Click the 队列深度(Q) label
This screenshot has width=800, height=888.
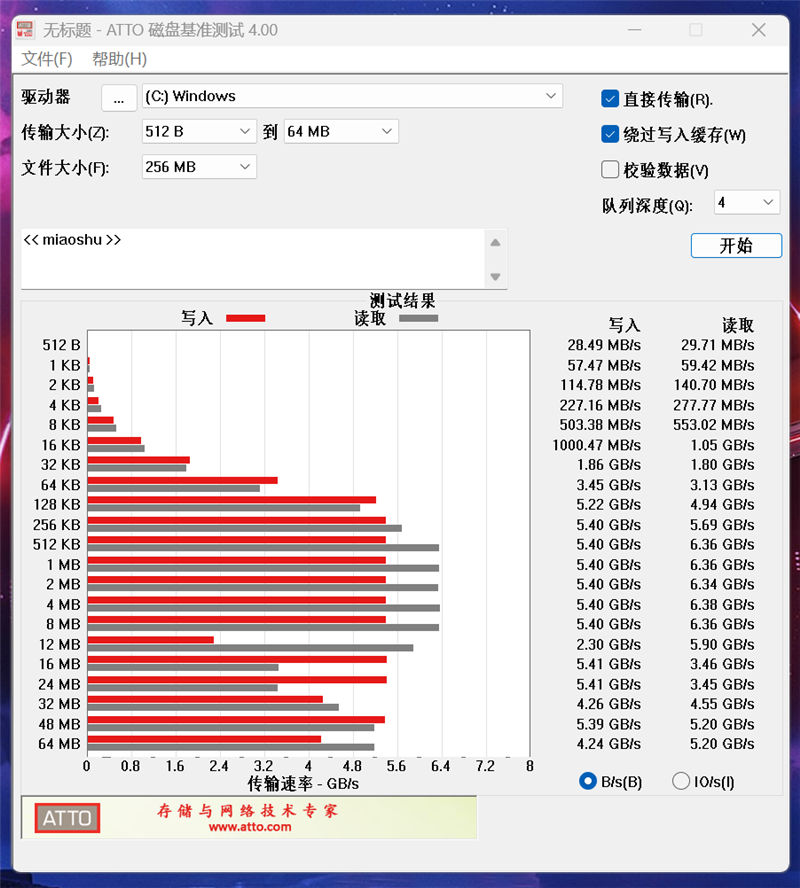[647, 206]
